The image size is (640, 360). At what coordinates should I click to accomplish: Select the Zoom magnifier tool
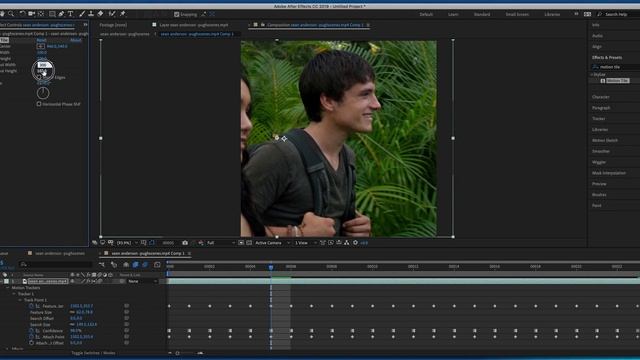click(11, 14)
